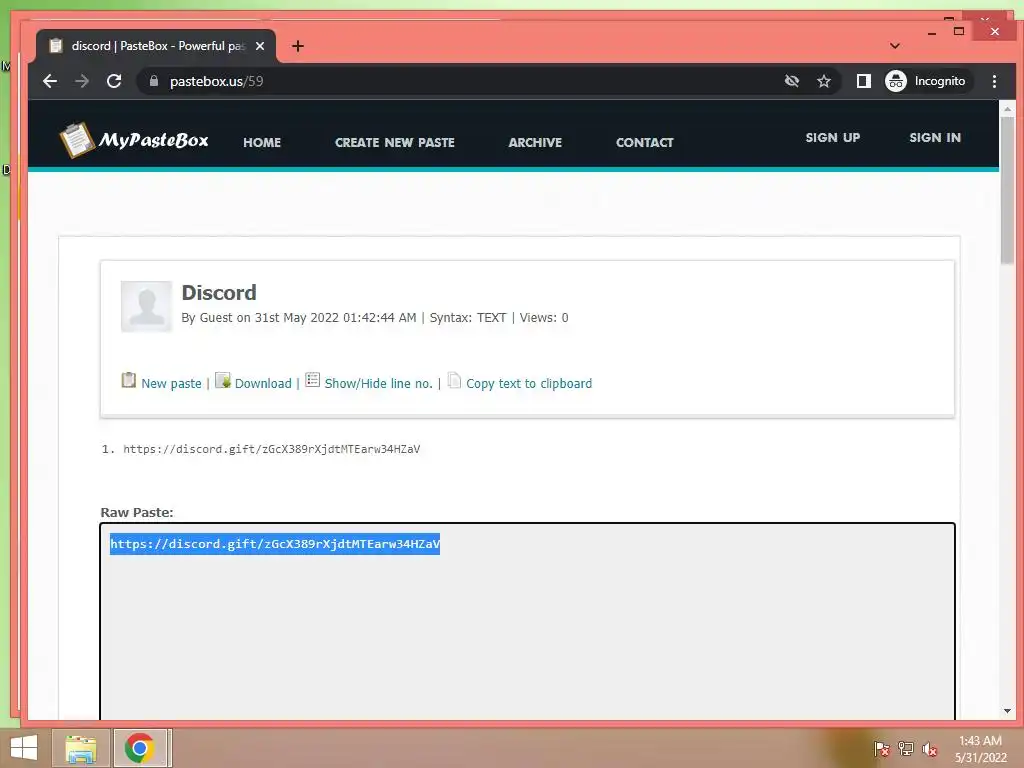Click the guest avatar thumbnail

tap(146, 306)
